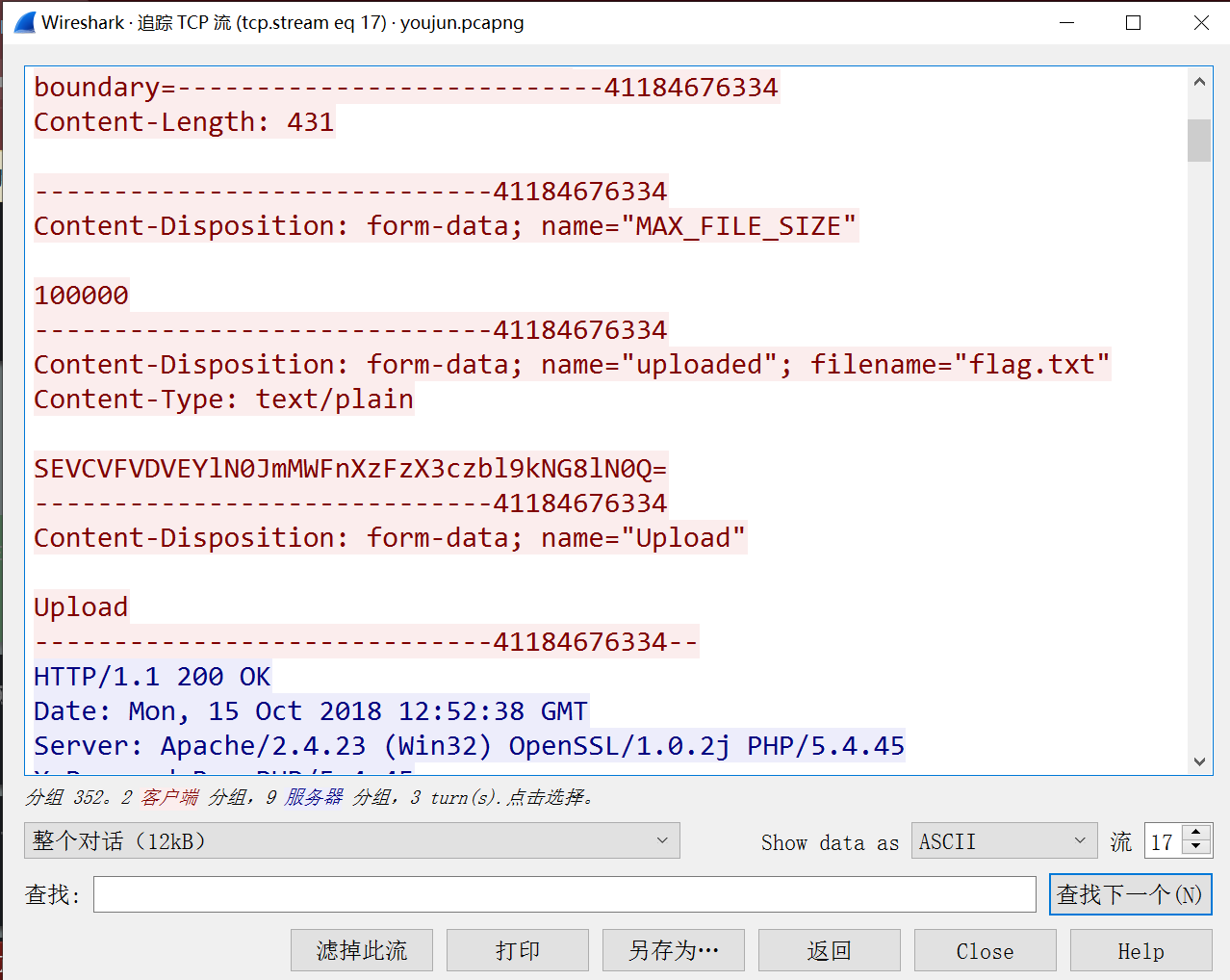This screenshot has height=980, width=1230.
Task: Minimize the Wireshark stream window
Action: (x=1066, y=22)
